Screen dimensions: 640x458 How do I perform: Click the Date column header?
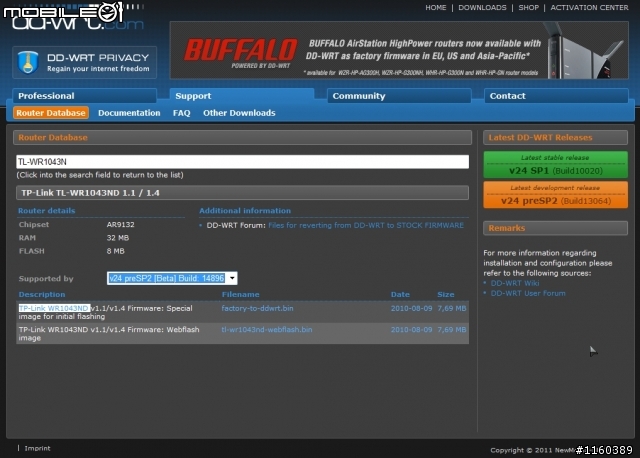400,294
